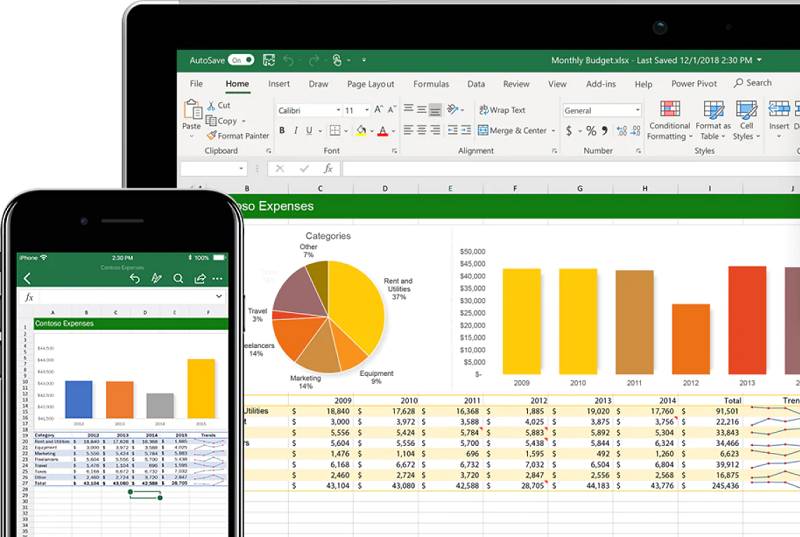Tap the undo arrow on phone Excel
This screenshot has width=800, height=537.
pos(135,278)
